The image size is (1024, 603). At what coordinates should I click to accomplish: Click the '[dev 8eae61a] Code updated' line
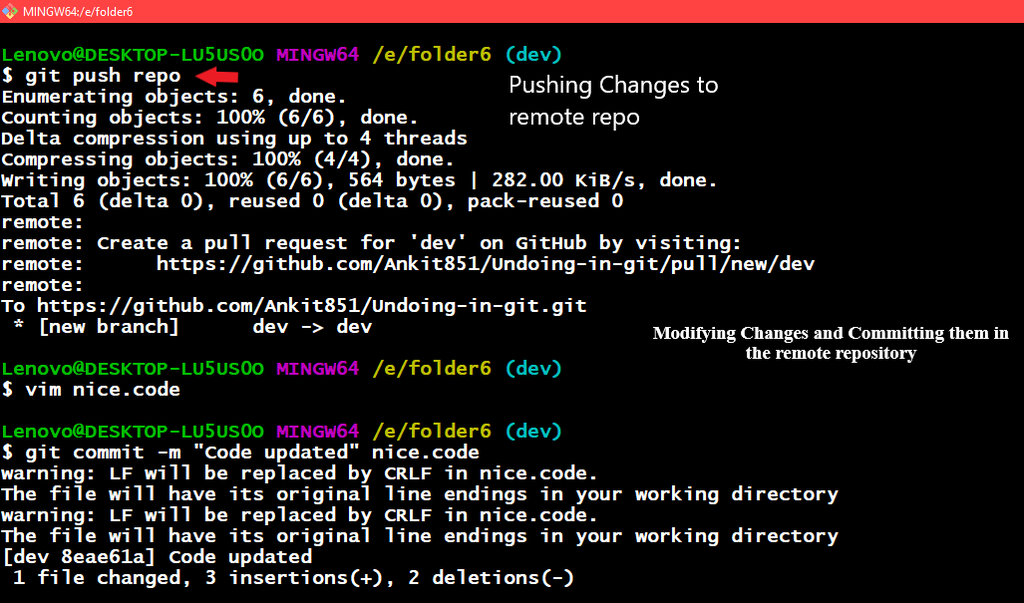click(157, 557)
